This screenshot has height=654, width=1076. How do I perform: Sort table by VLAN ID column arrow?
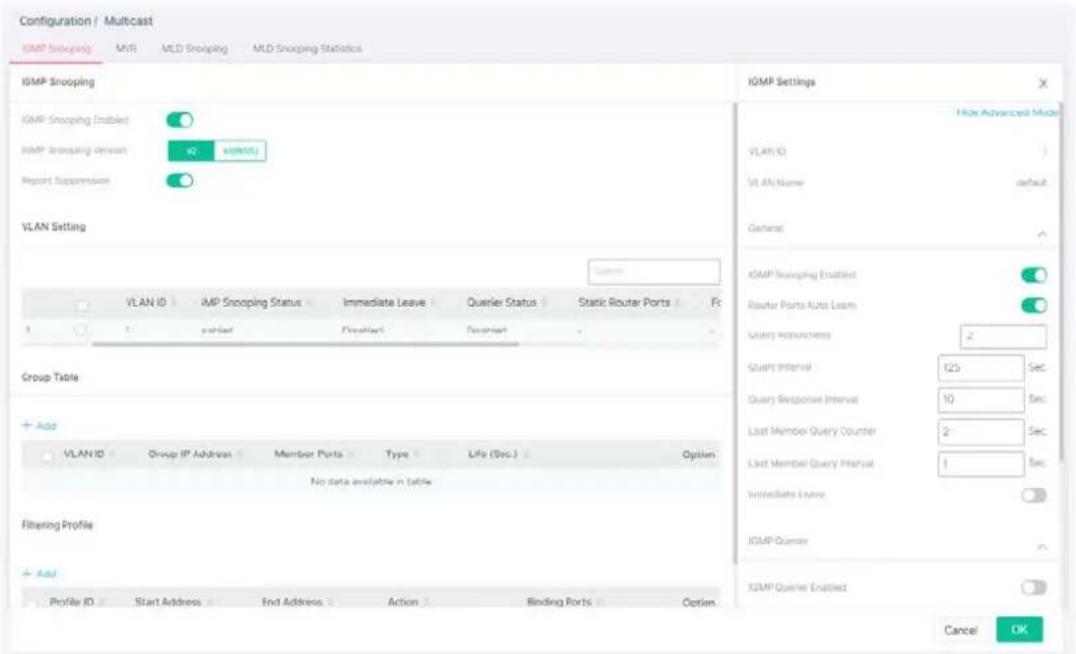tap(174, 303)
